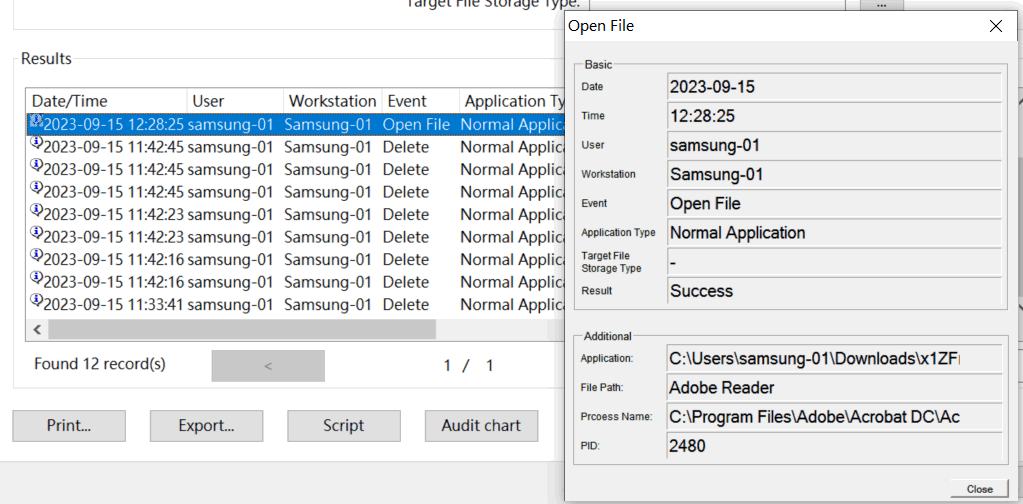Viewport: 1023px width, 504px height.
Task: Click the horizontal scrollbar thumb in results
Action: pos(242,330)
